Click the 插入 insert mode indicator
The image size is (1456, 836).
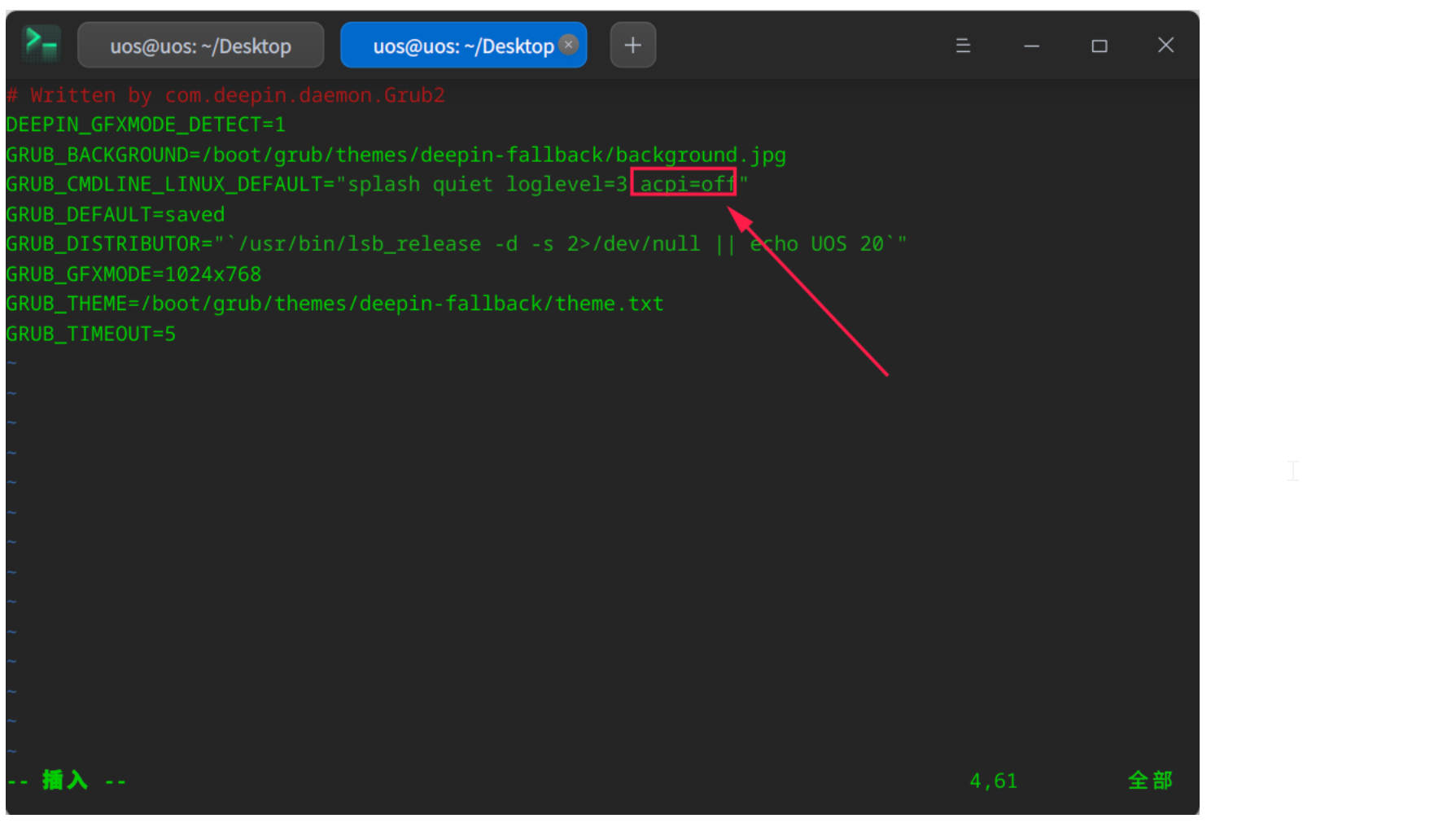point(65,781)
